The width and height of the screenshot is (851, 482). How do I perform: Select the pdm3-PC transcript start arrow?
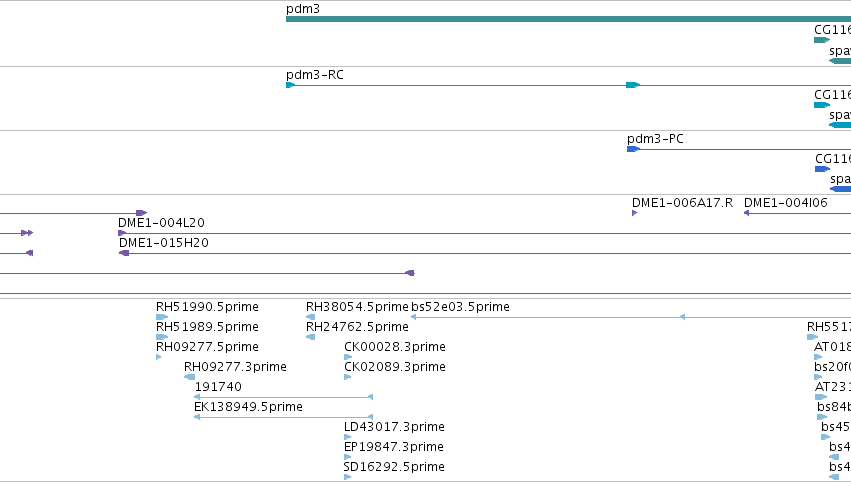pyautogui.click(x=633, y=149)
